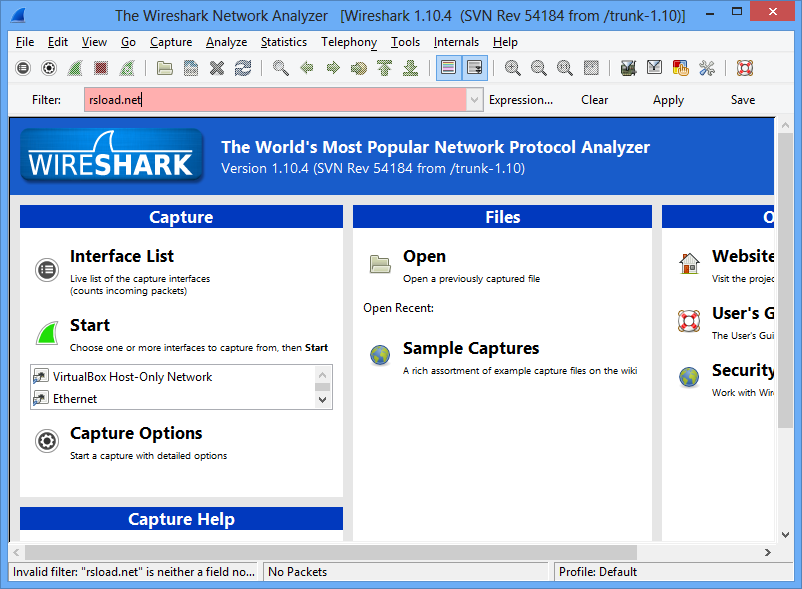Open the Telephony menu

[348, 42]
